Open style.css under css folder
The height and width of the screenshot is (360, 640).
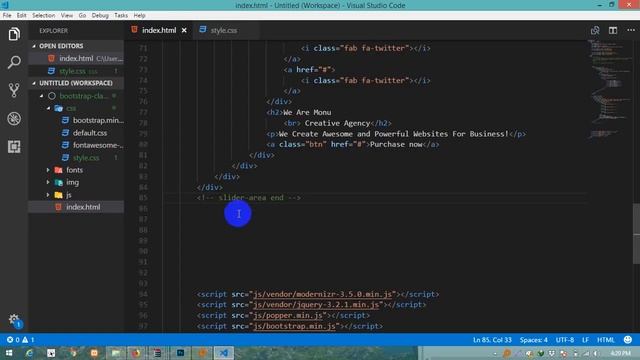pos(76,158)
